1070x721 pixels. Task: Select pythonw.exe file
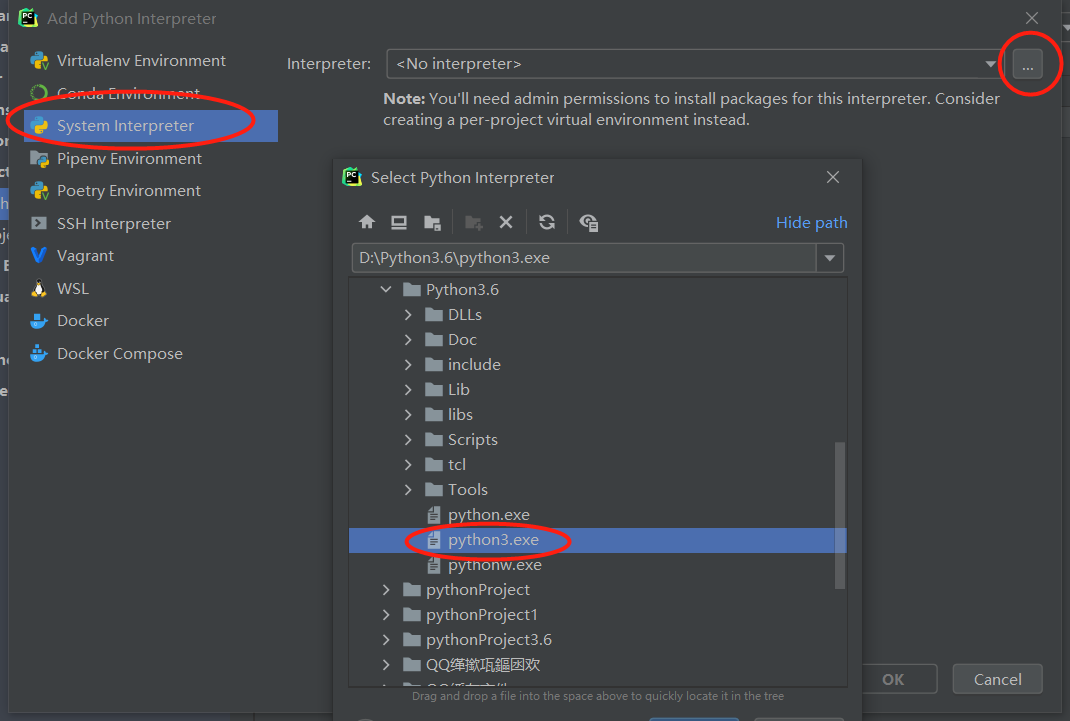click(x=494, y=565)
